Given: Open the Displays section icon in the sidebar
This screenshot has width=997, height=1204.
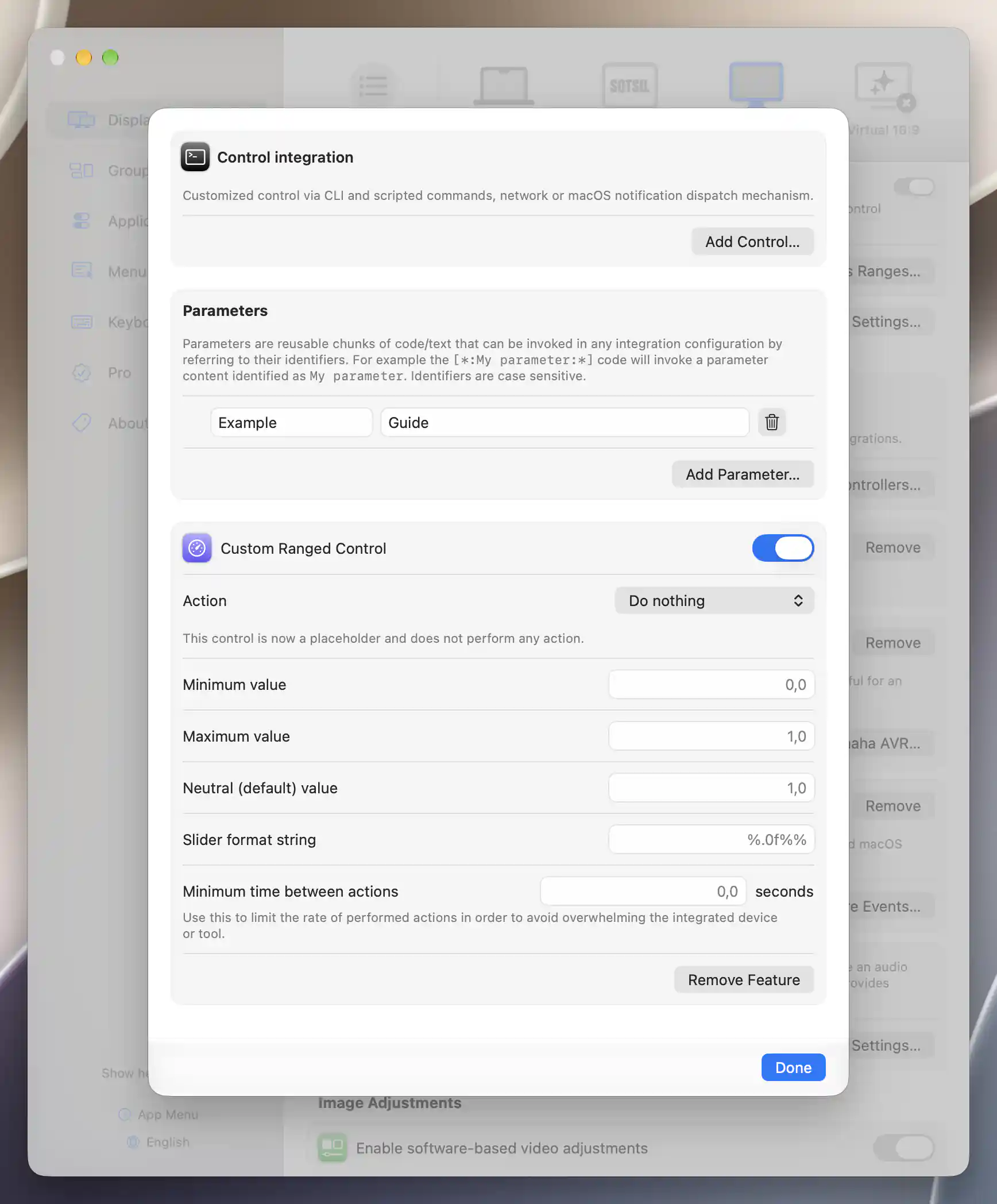Looking at the screenshot, I should point(81,119).
